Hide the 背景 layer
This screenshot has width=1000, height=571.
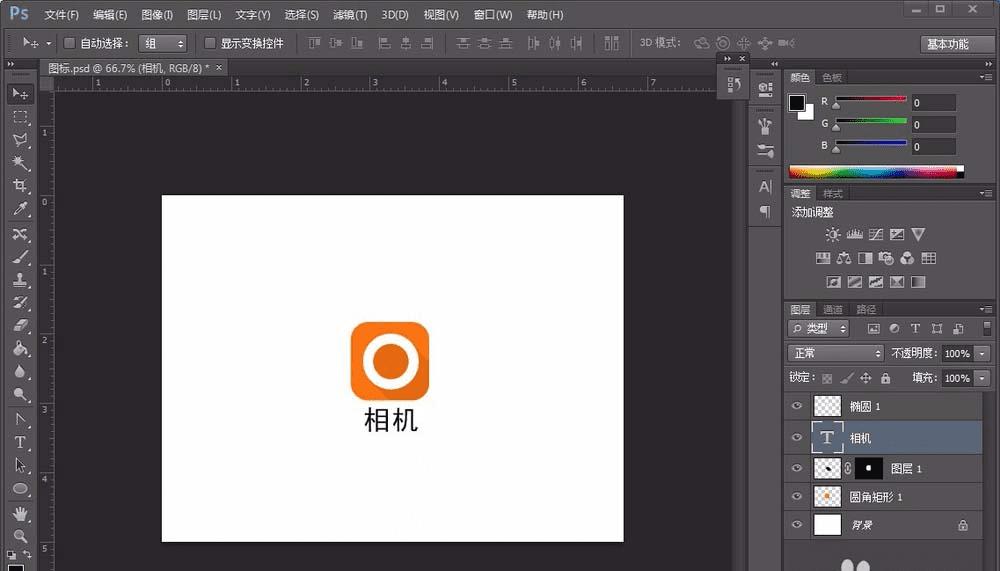tap(797, 525)
